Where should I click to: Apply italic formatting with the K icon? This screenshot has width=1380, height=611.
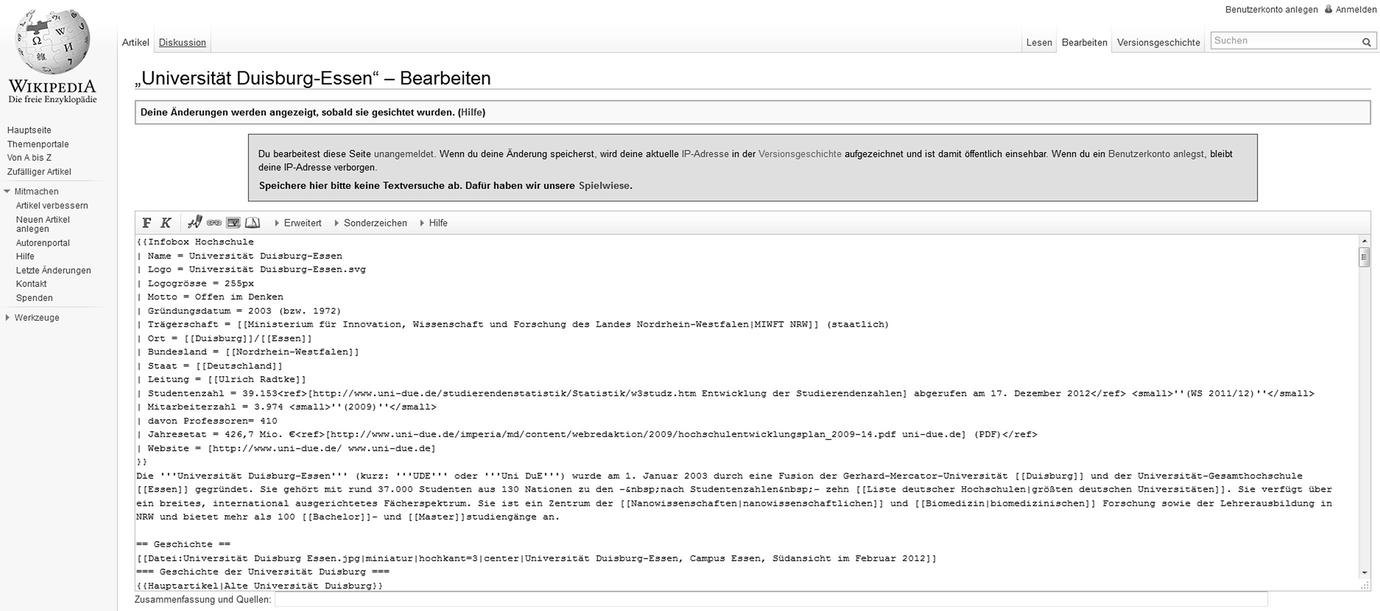(x=166, y=223)
